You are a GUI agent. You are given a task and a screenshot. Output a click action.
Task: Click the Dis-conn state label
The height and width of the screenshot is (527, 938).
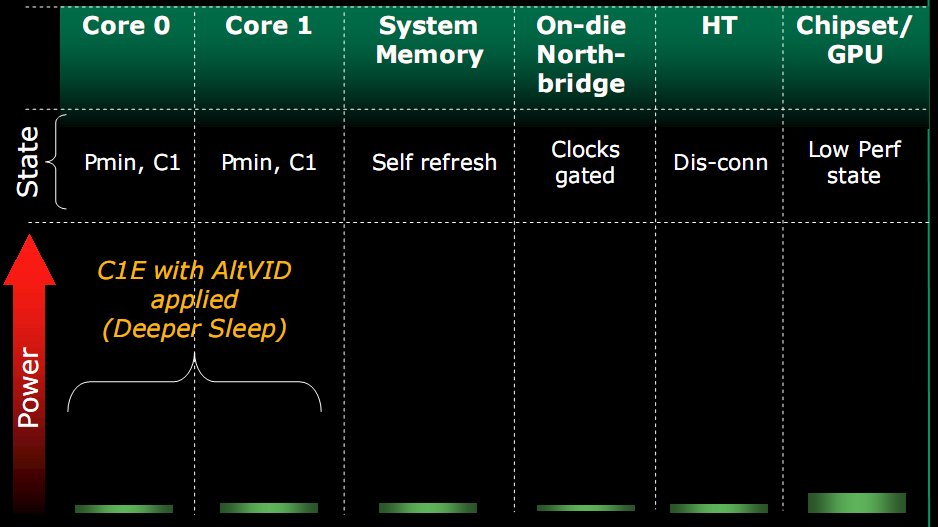[720, 163]
